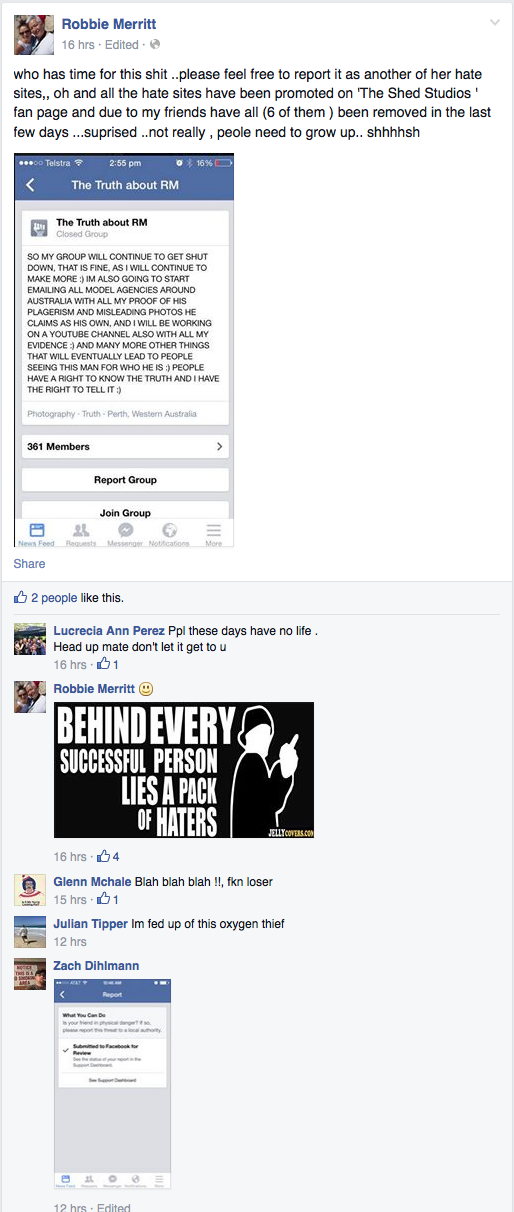Open Zach Dihlmann's report screenshot attachment
Screen dimensions: 514x1212
pyautogui.click(x=113, y=1084)
